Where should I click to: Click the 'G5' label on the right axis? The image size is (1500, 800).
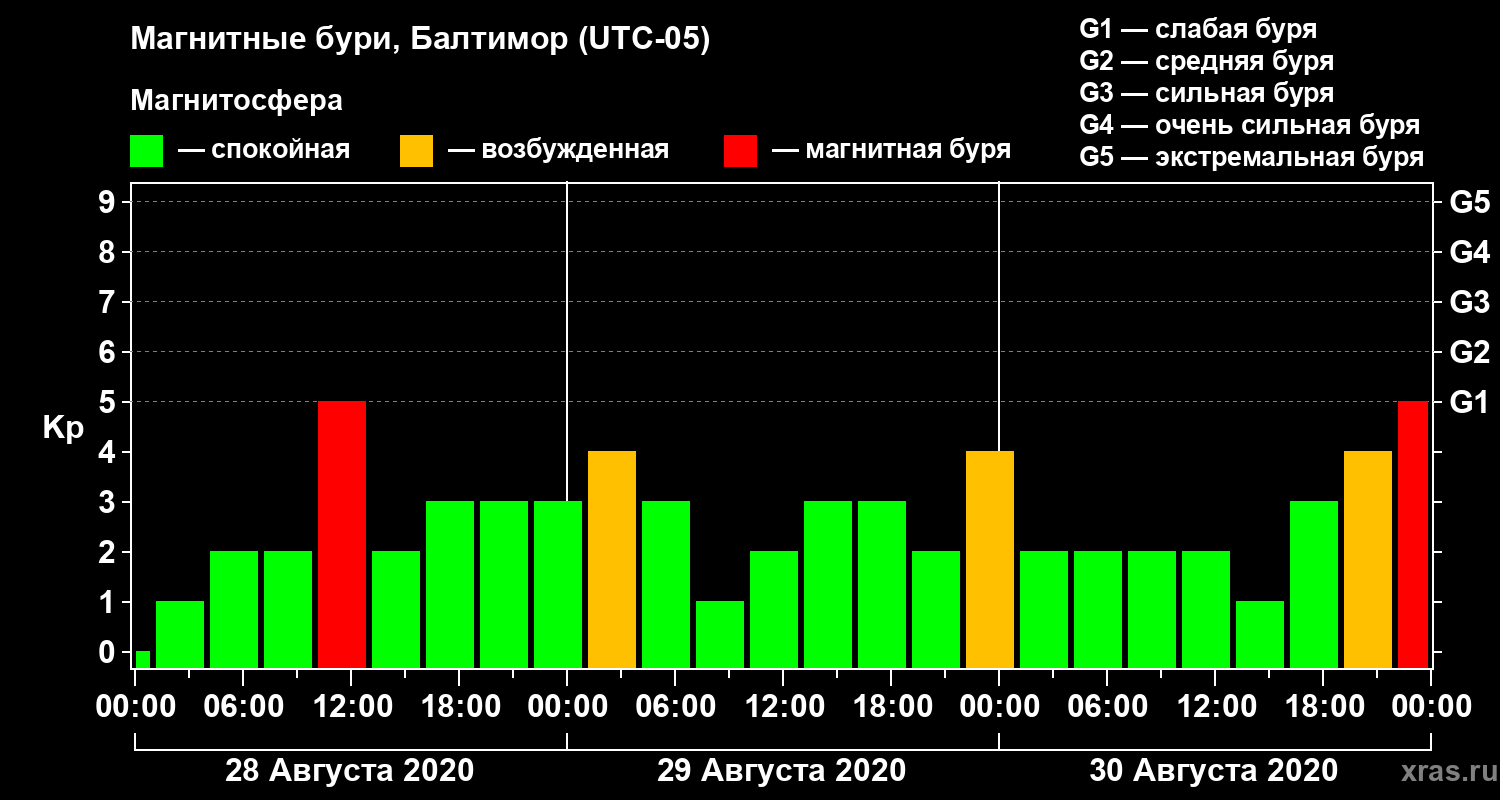(1469, 202)
